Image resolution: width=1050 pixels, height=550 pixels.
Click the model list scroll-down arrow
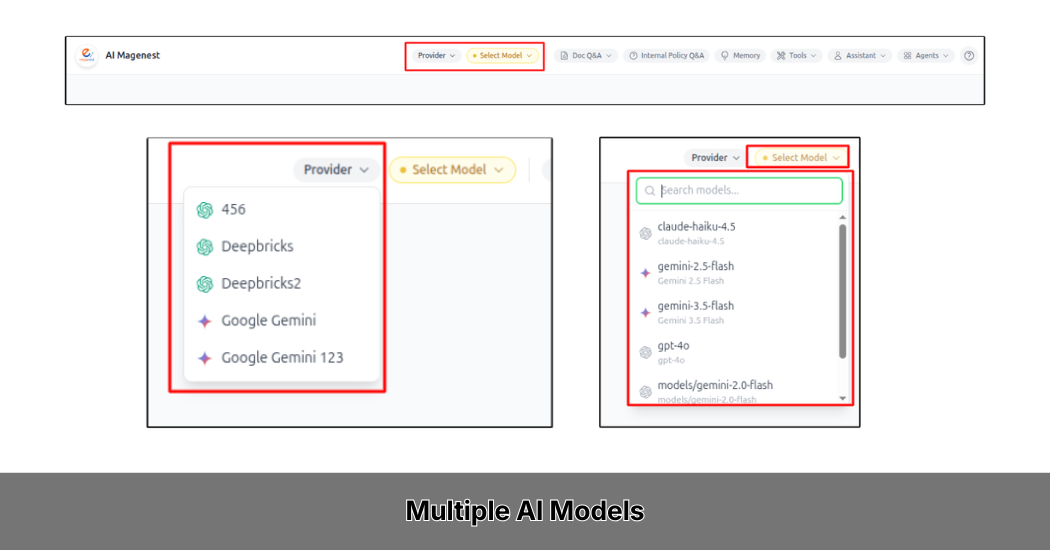pos(842,398)
